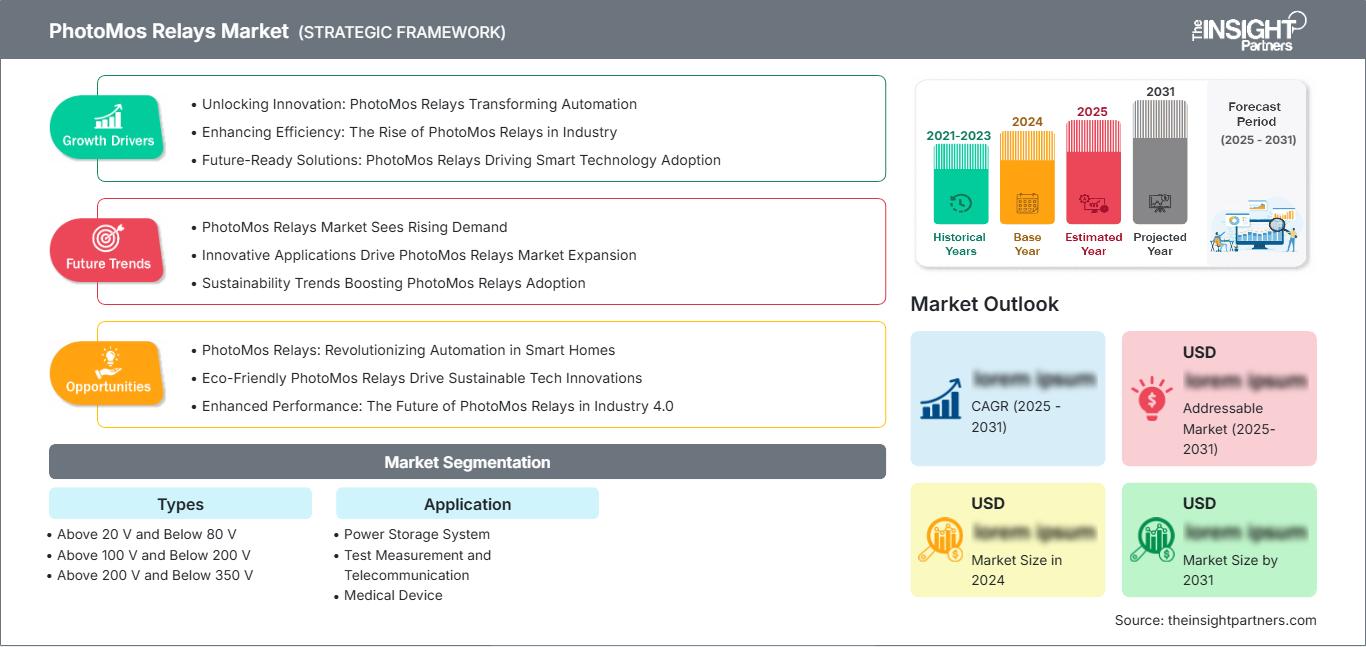The image size is (1366, 647).
Task: Click the Future Trends target icon
Action: 107,238
